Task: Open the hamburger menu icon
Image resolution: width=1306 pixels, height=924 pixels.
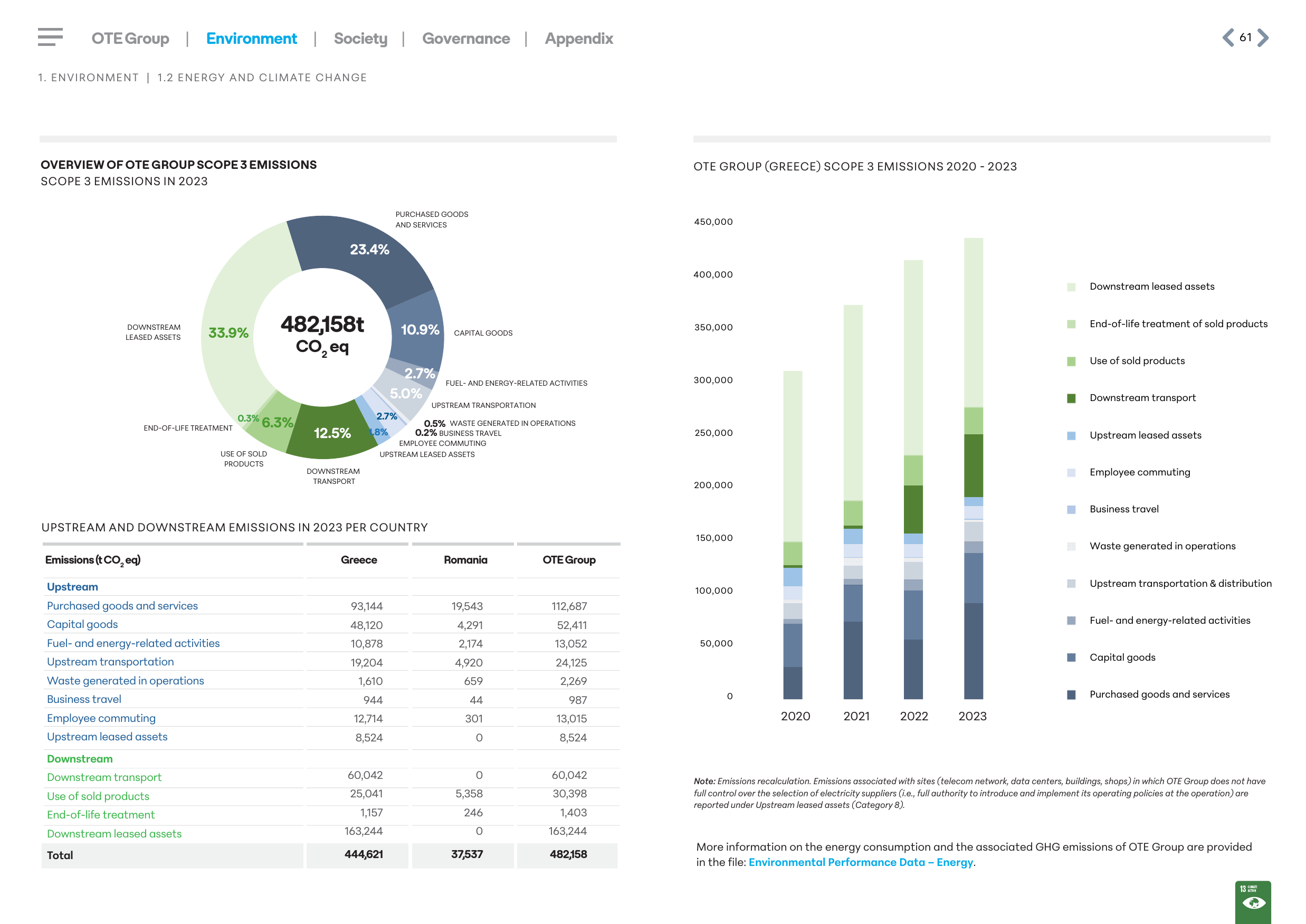Action: (x=50, y=37)
